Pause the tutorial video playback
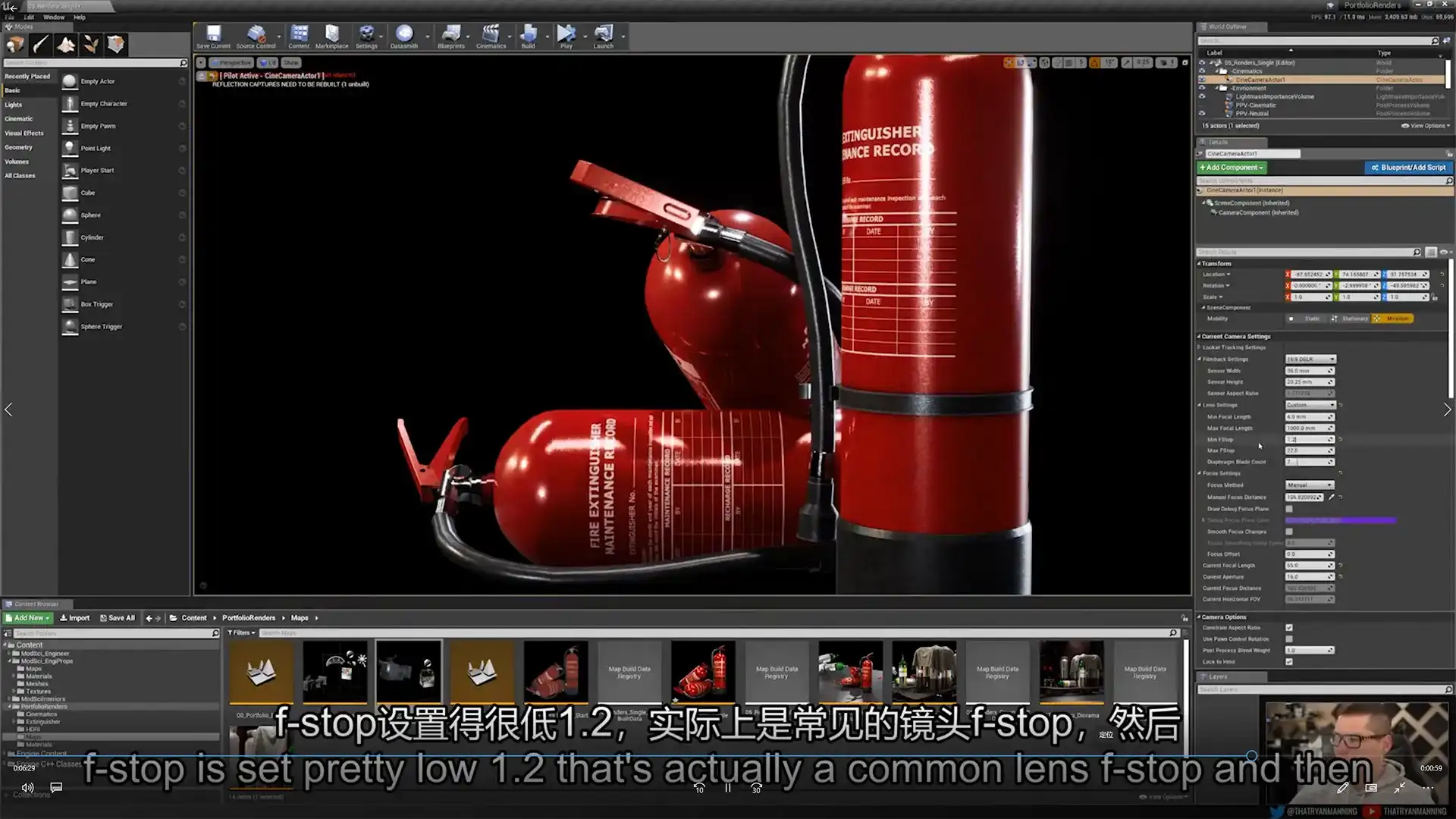Image resolution: width=1456 pixels, height=819 pixels. tap(727, 788)
